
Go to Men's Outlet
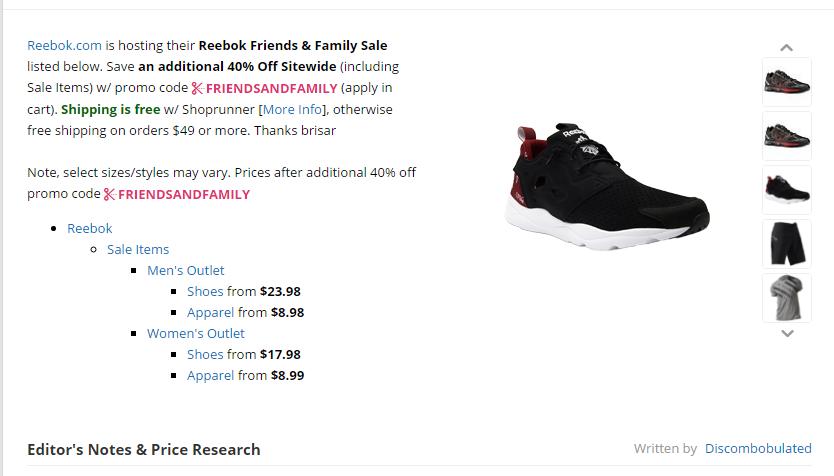pos(186,270)
